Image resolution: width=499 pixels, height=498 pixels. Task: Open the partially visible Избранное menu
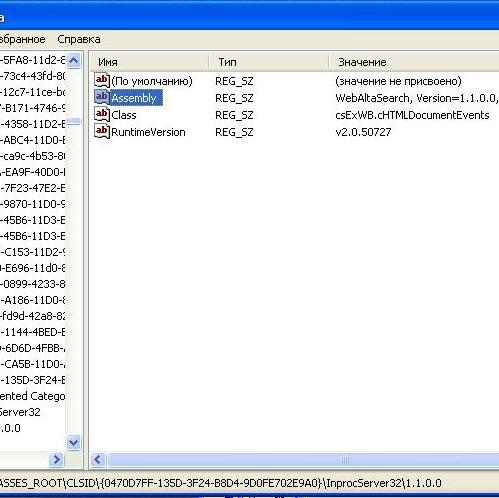(22, 39)
